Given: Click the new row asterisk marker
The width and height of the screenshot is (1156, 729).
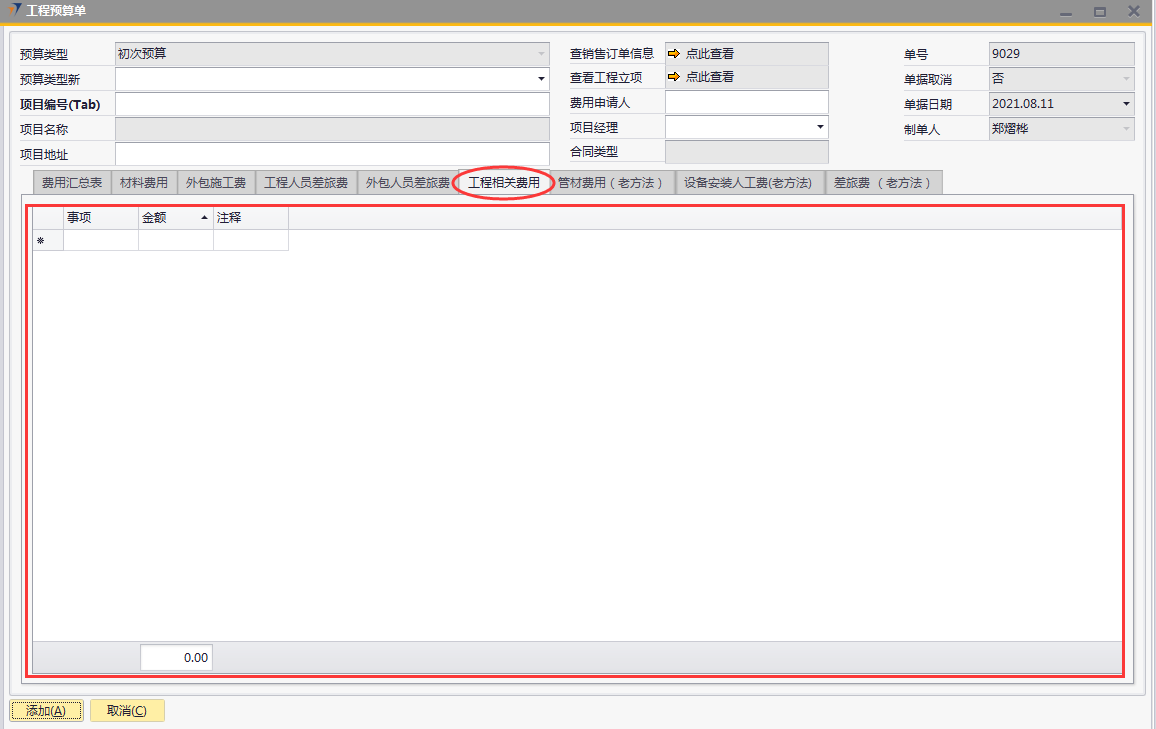Looking at the screenshot, I should click(x=41, y=241).
